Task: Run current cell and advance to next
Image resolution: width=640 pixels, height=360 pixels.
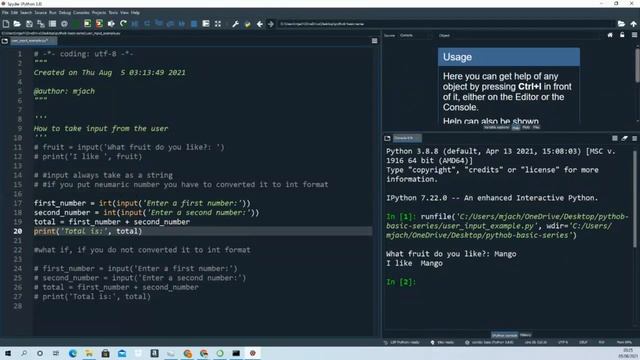Action: (99, 24)
